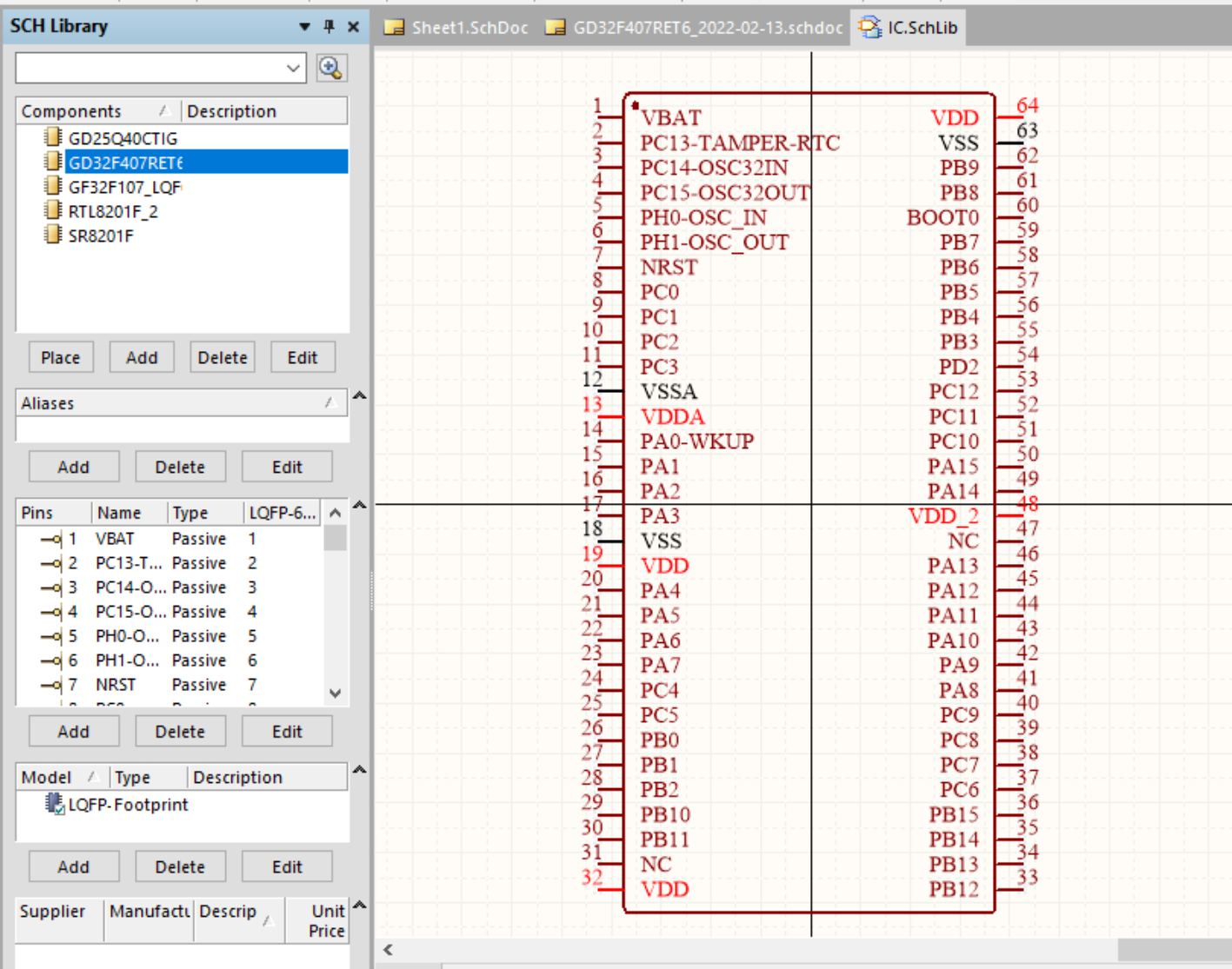Click the Description column header in components list
This screenshot has height=969, width=1232.
pos(264,111)
